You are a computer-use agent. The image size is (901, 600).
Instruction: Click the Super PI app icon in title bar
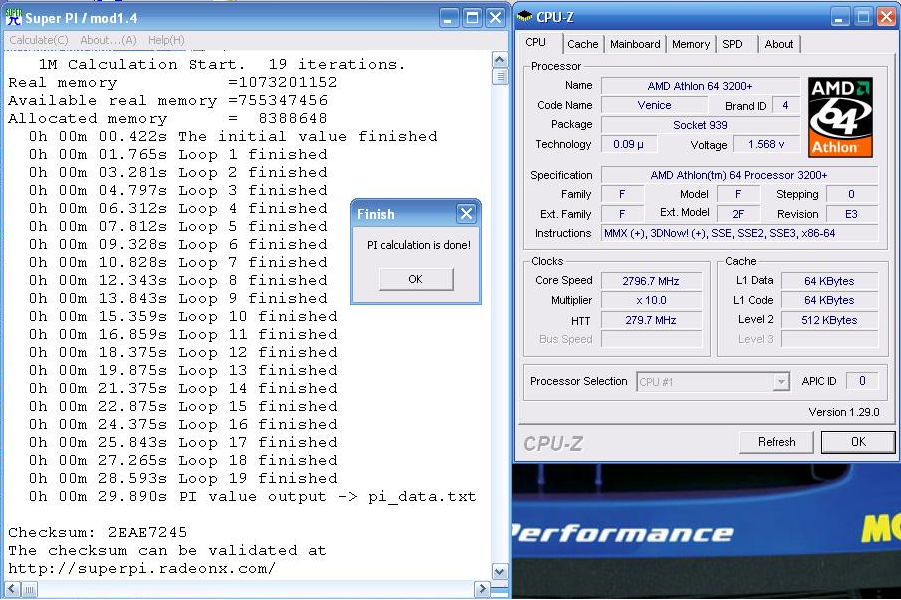tap(14, 17)
